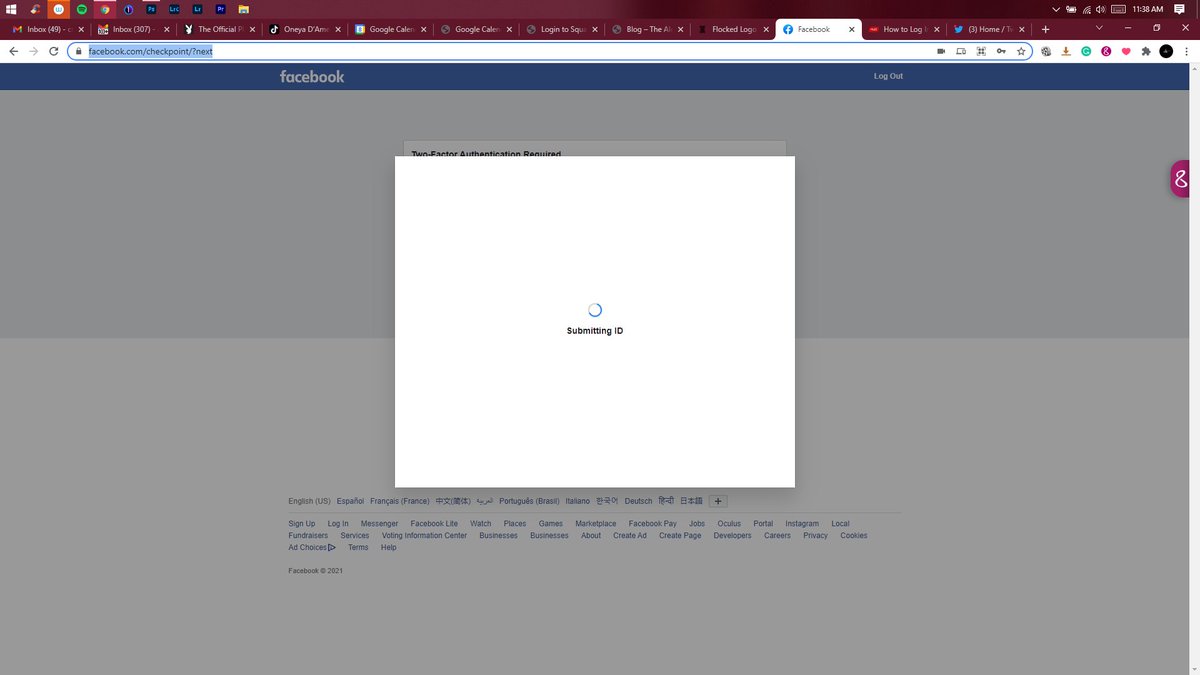Open the Create Page footer link
This screenshot has width=1200, height=675.
pyautogui.click(x=680, y=536)
